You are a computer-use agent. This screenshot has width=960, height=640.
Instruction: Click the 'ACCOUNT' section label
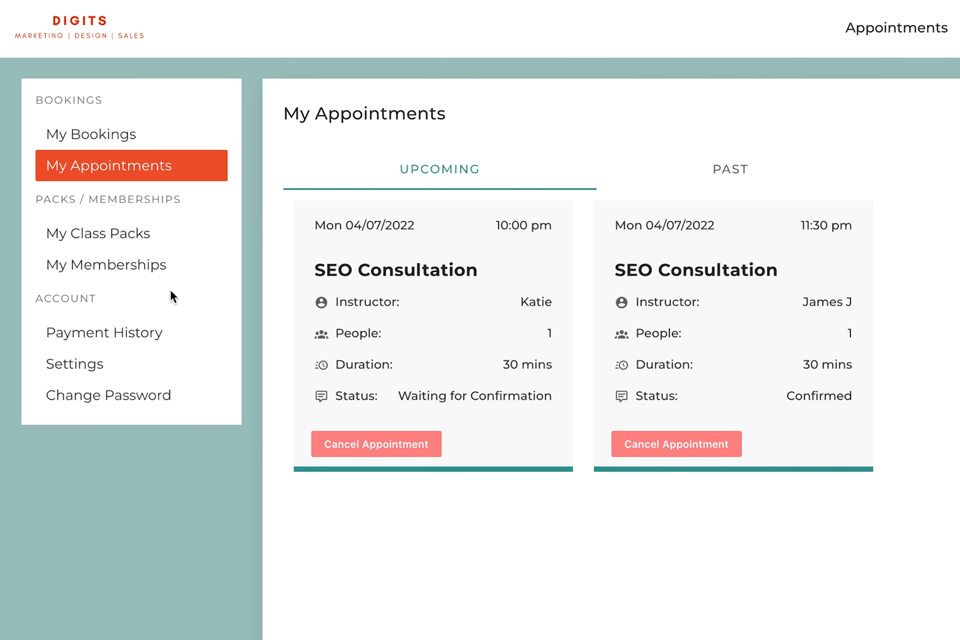coord(66,298)
